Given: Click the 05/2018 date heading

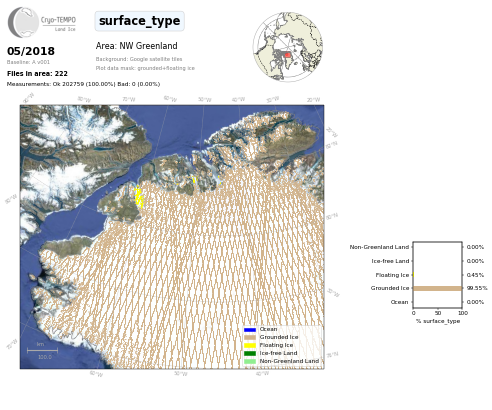Looking at the screenshot, I should click(31, 51).
